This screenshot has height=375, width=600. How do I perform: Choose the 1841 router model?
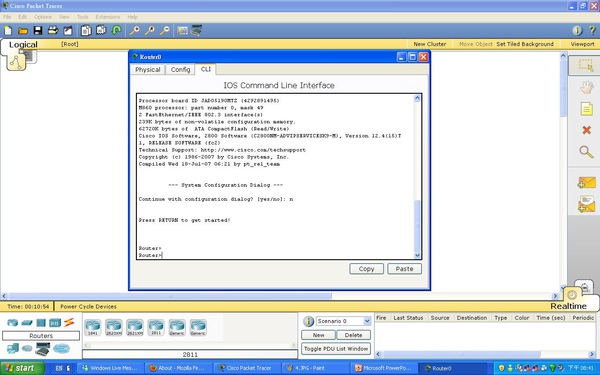[x=93, y=328]
